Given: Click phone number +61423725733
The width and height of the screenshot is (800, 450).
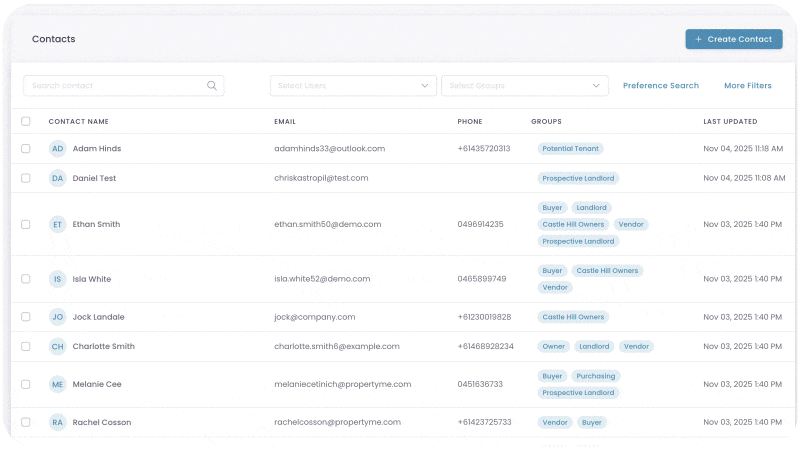Looking at the screenshot, I should click(x=484, y=422).
